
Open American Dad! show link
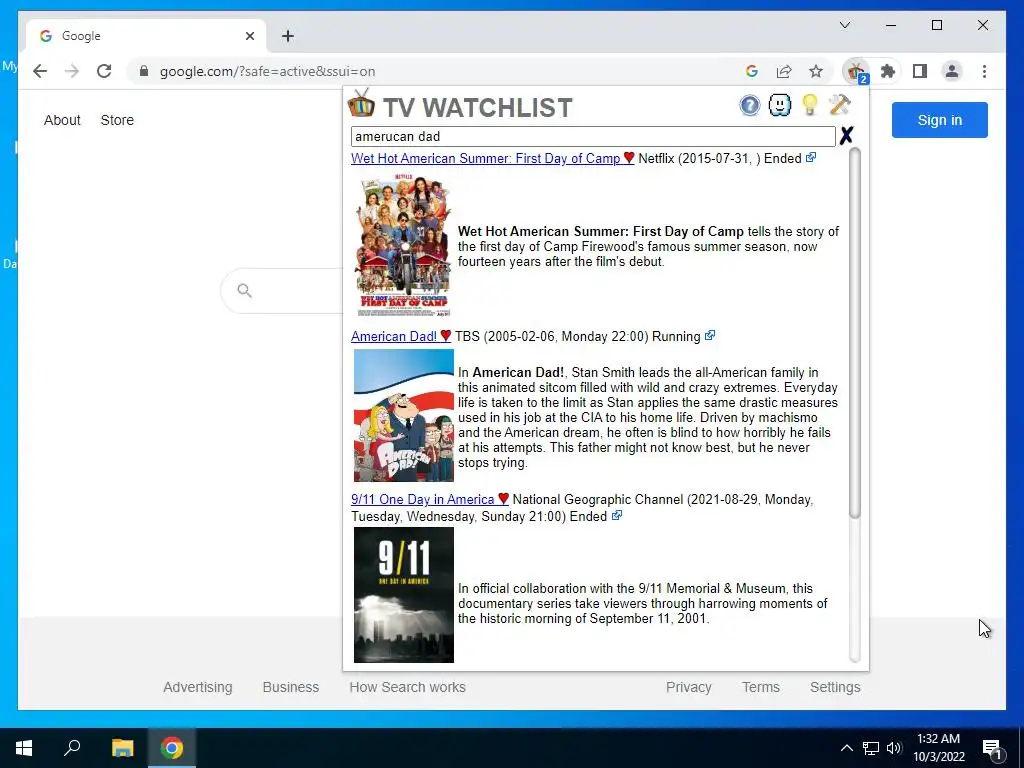394,336
